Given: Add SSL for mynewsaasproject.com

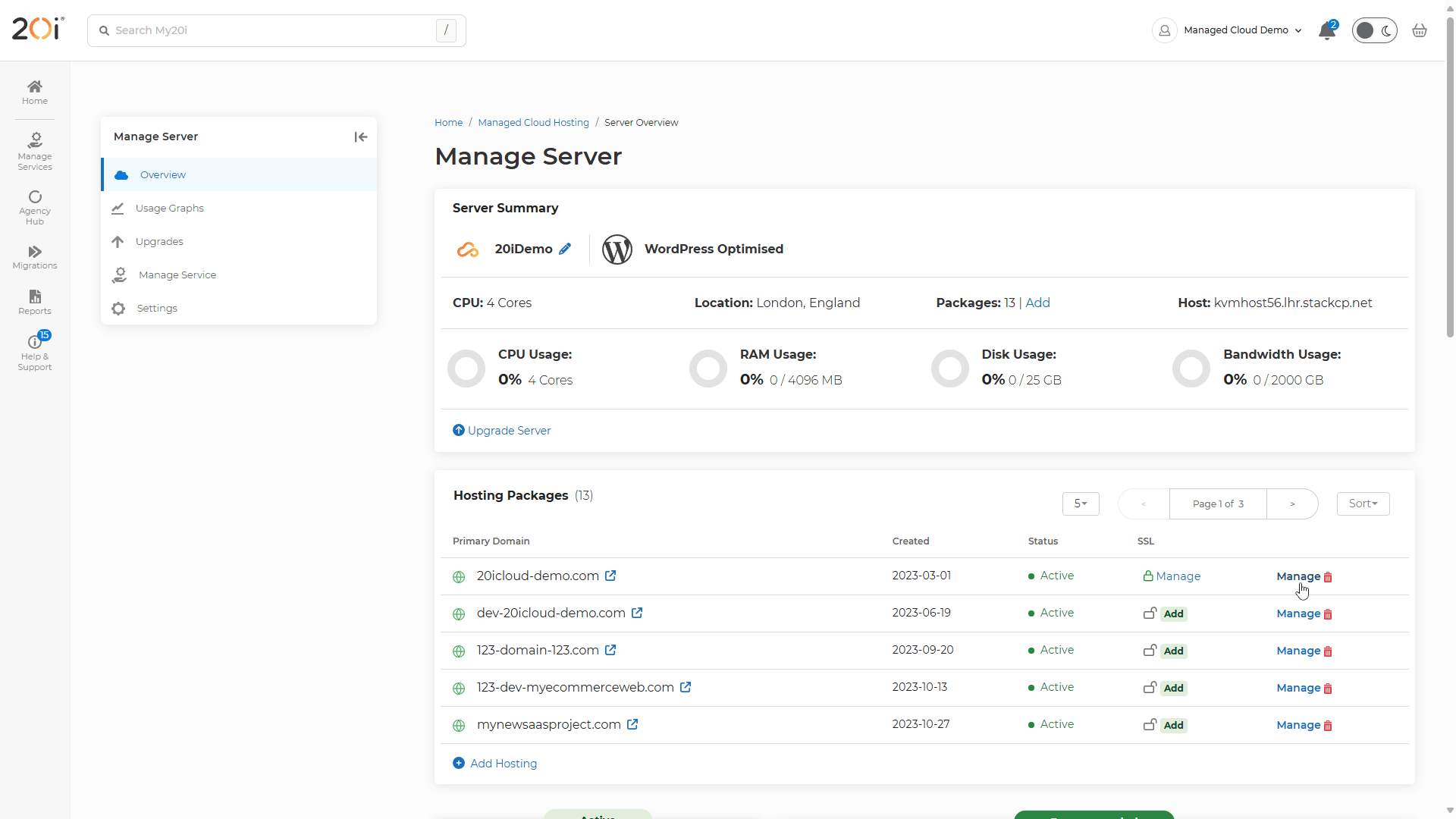Looking at the screenshot, I should tap(1173, 725).
